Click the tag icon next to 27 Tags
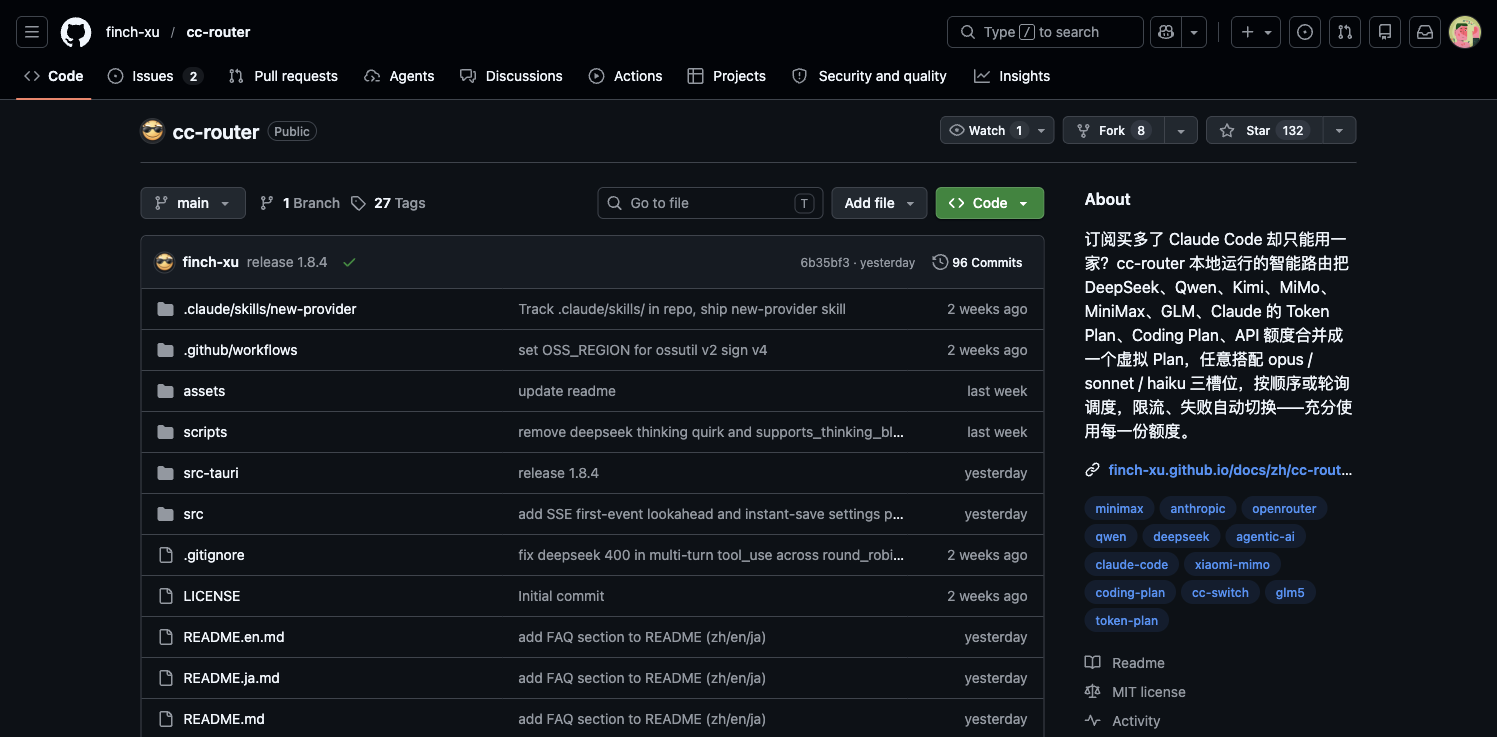 click(358, 203)
